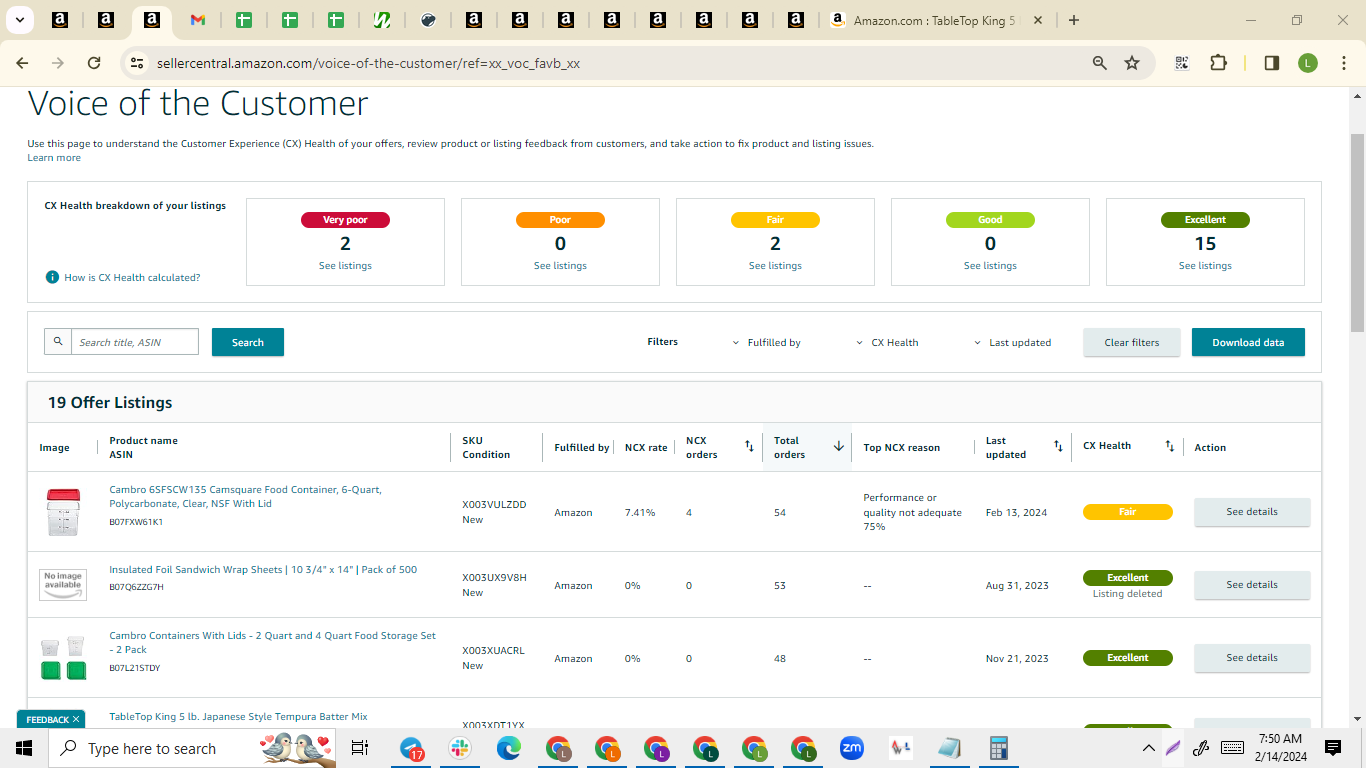Screen dimensions: 1366x768
Task: Click the browser forward arrow
Action: click(x=58, y=63)
